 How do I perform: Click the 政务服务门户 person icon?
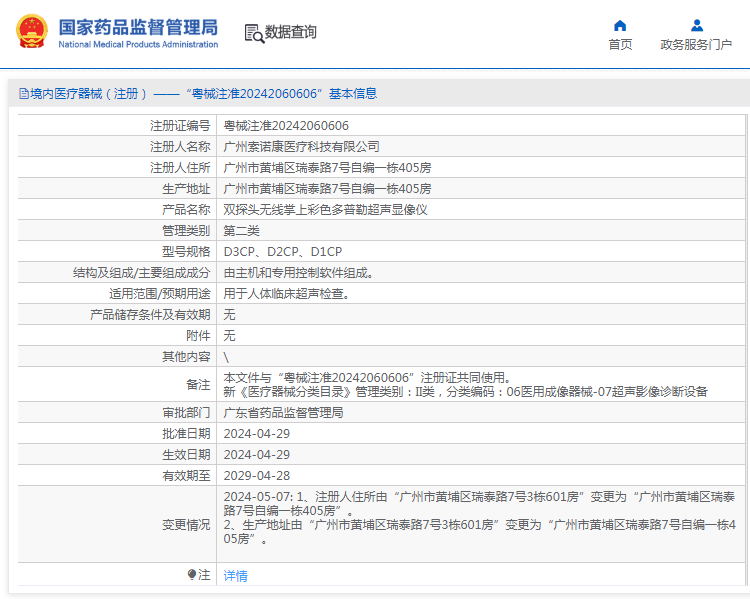click(x=696, y=25)
